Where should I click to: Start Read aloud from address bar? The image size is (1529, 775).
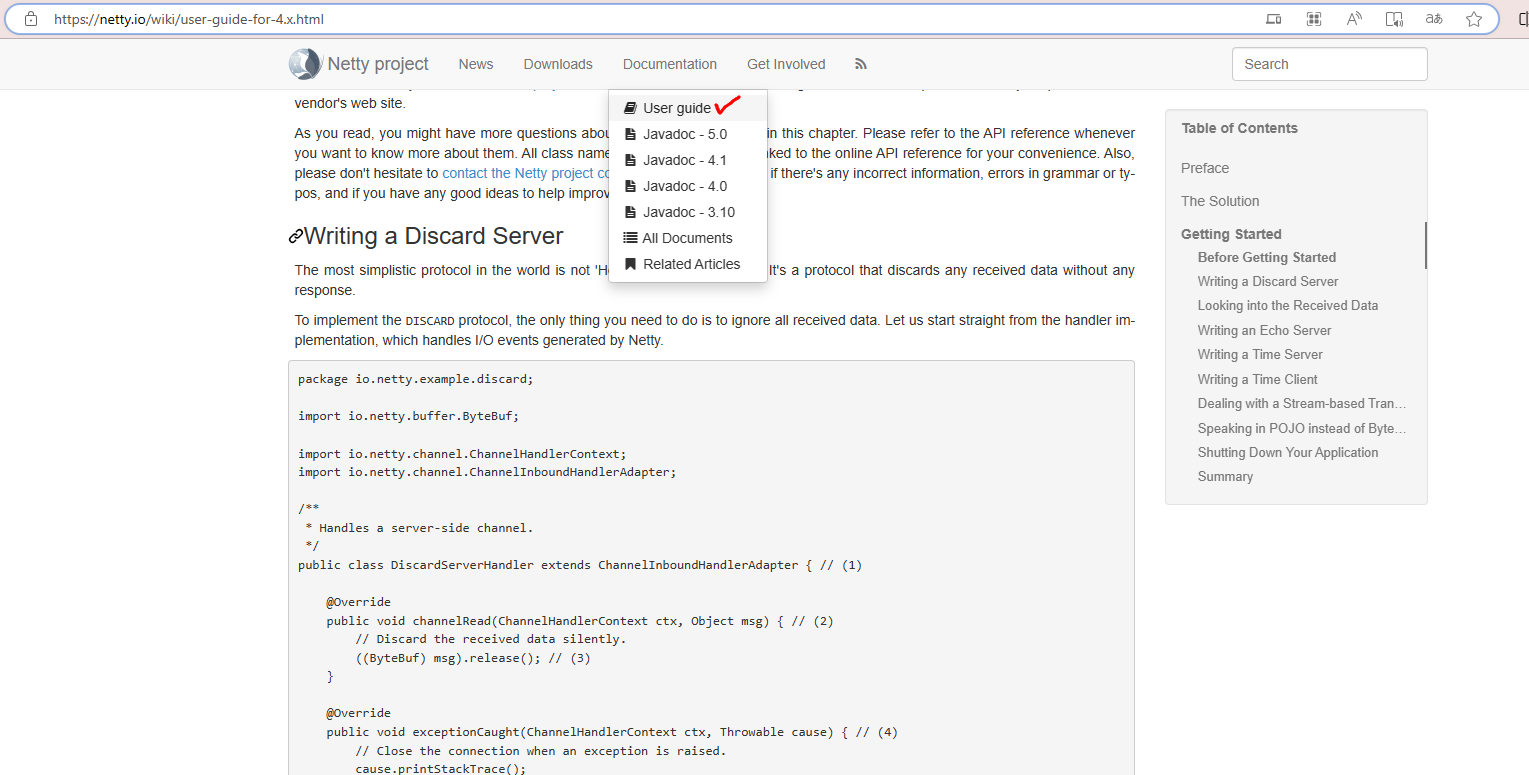pos(1354,19)
